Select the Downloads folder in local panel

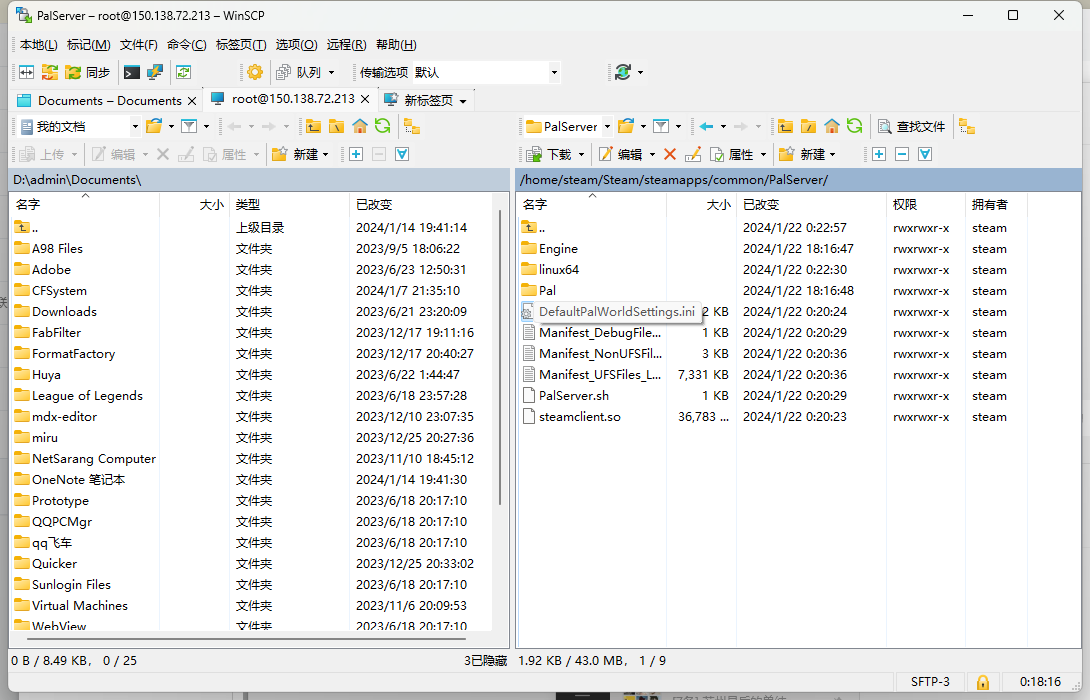64,311
